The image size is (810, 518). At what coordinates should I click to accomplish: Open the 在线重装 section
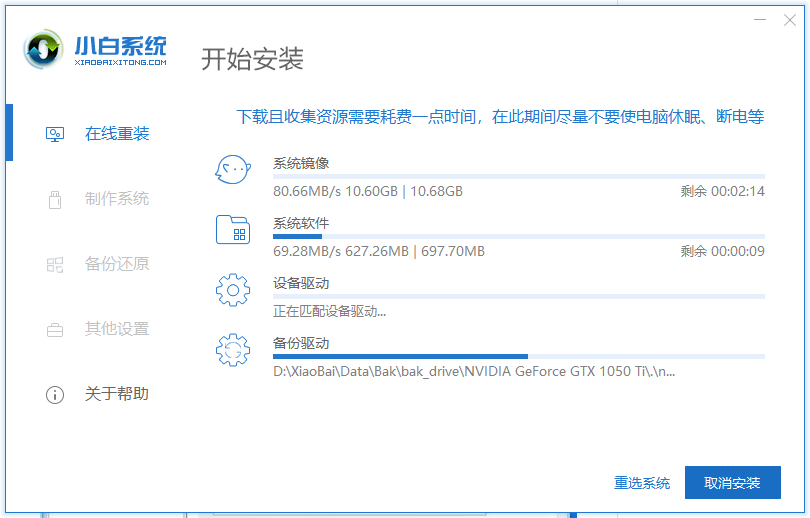click(117, 134)
